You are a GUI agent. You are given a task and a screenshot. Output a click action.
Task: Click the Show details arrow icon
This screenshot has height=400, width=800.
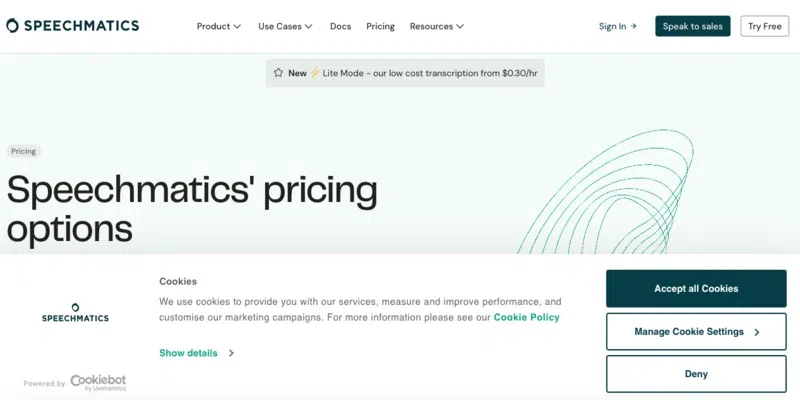tap(231, 353)
